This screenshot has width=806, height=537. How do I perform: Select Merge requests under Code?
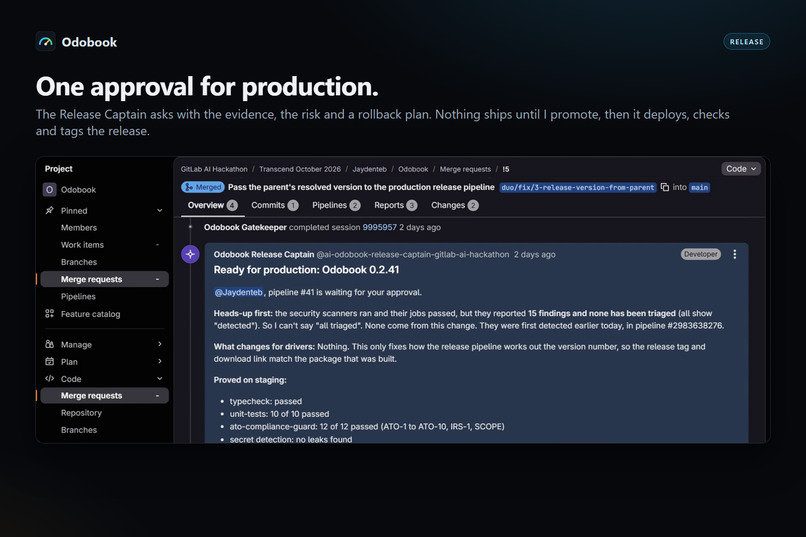point(104,396)
